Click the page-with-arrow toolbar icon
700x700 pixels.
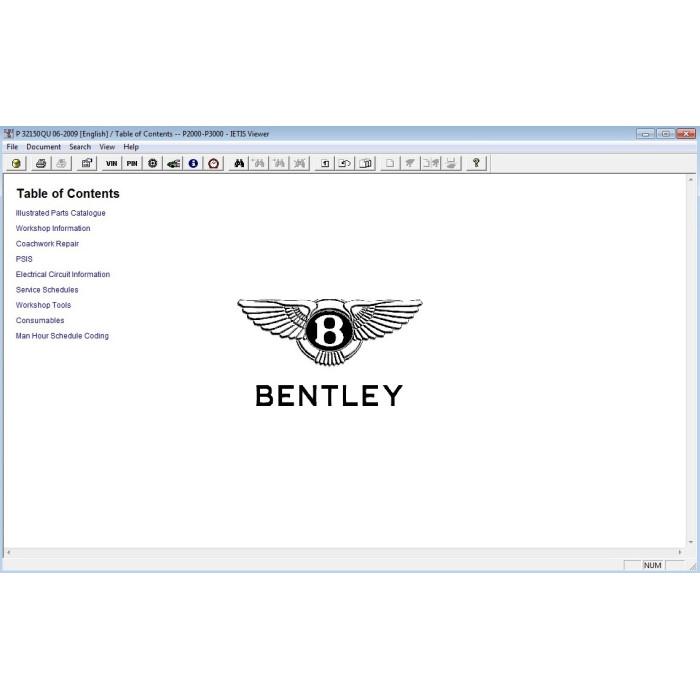pyautogui.click(x=325, y=163)
